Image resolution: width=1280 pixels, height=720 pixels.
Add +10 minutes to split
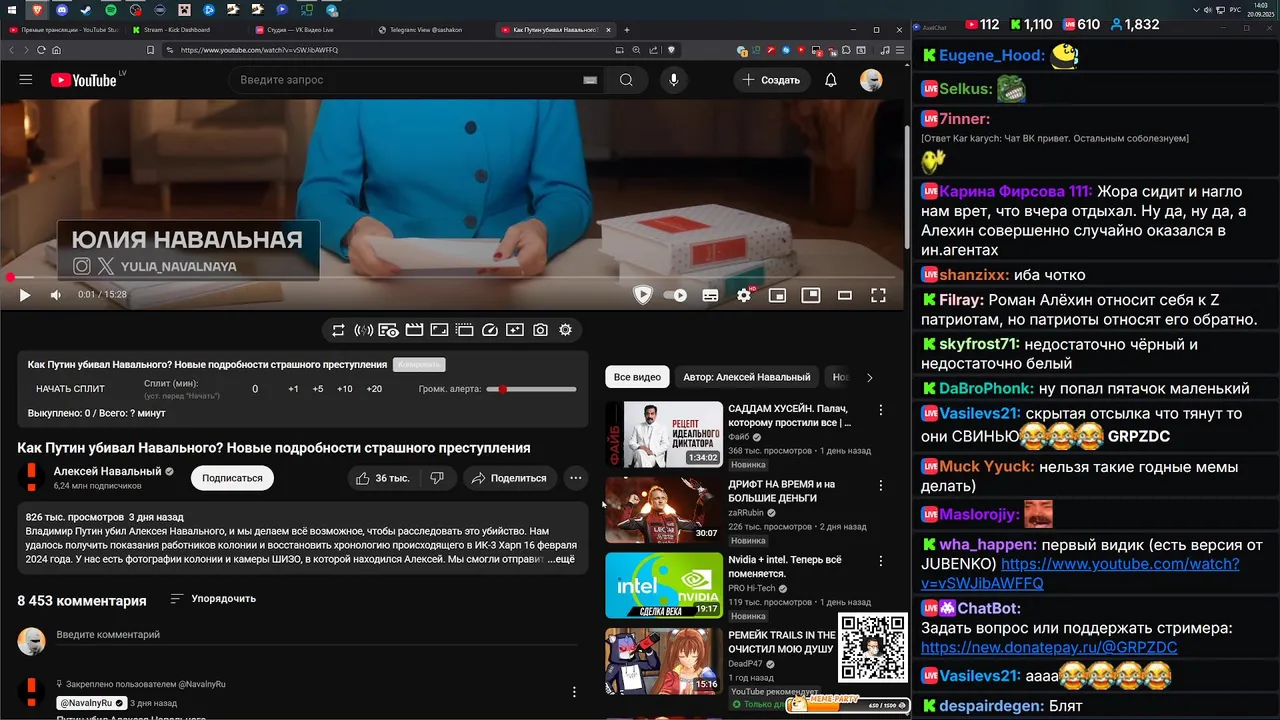(344, 389)
